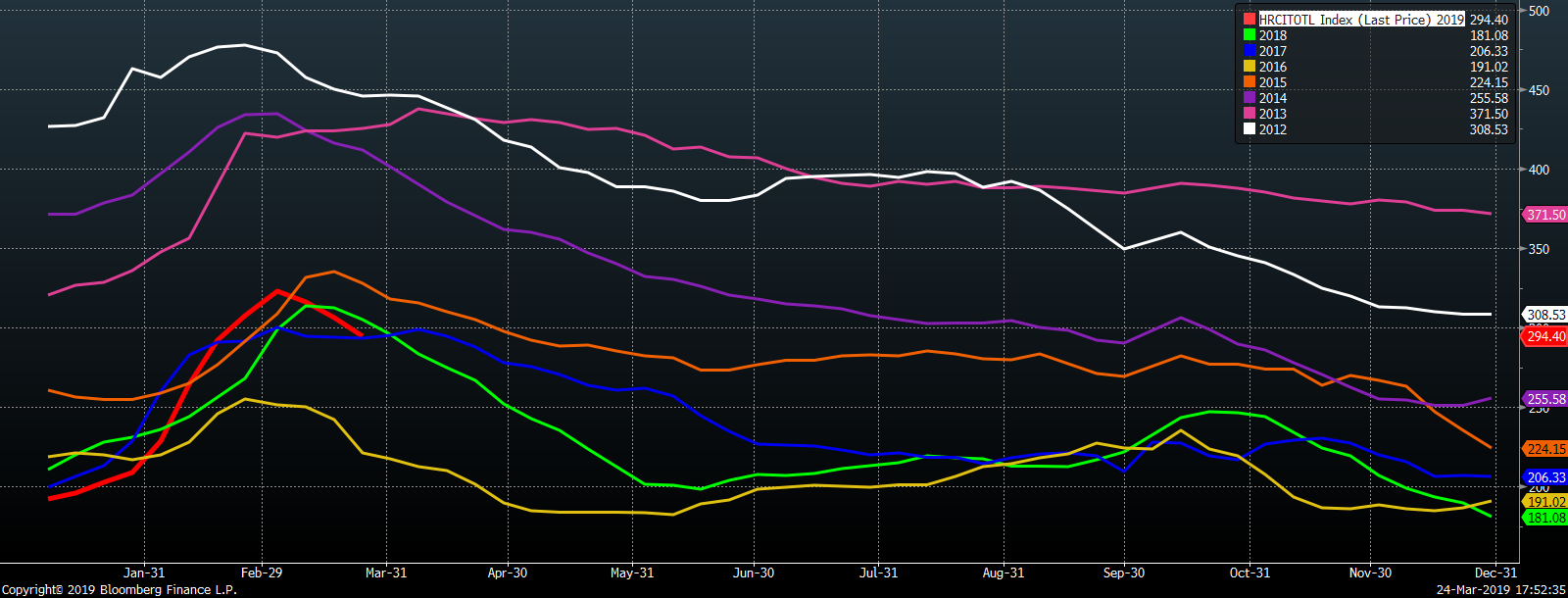Click the 255.58 purple price tag
The height and width of the screenshot is (598, 1568).
pyautogui.click(x=1545, y=399)
